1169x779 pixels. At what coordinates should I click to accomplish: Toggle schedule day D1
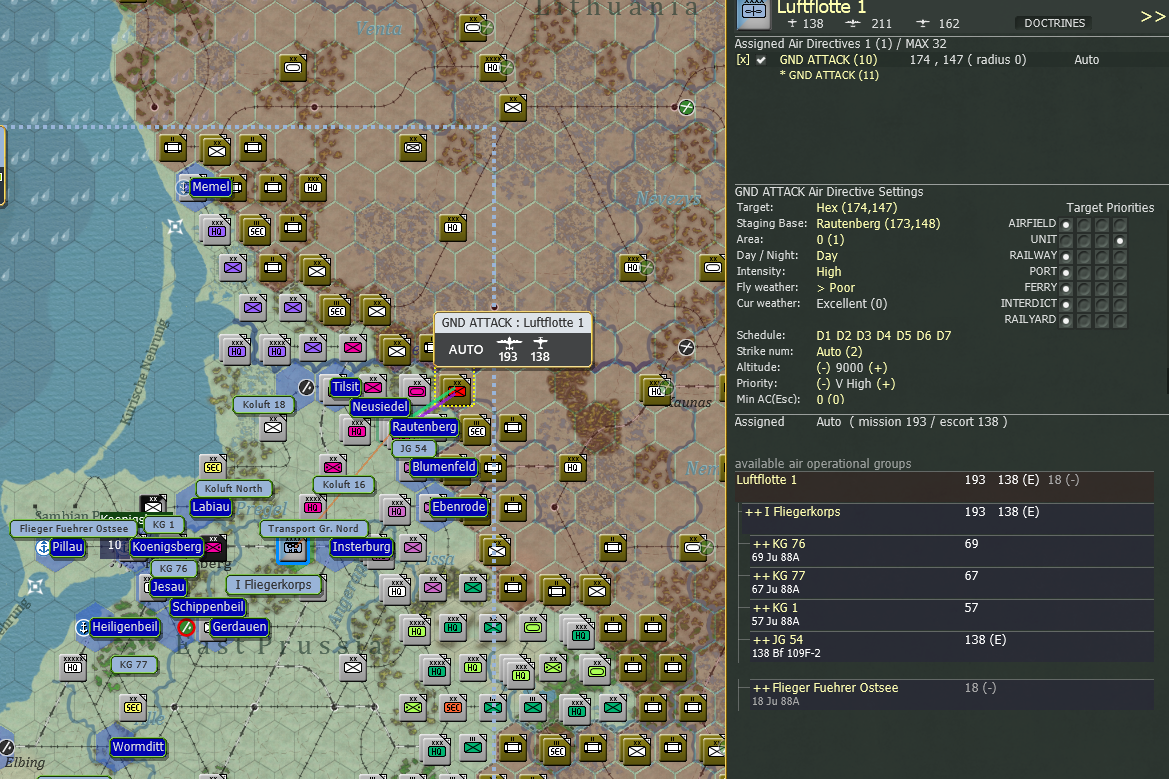823,336
